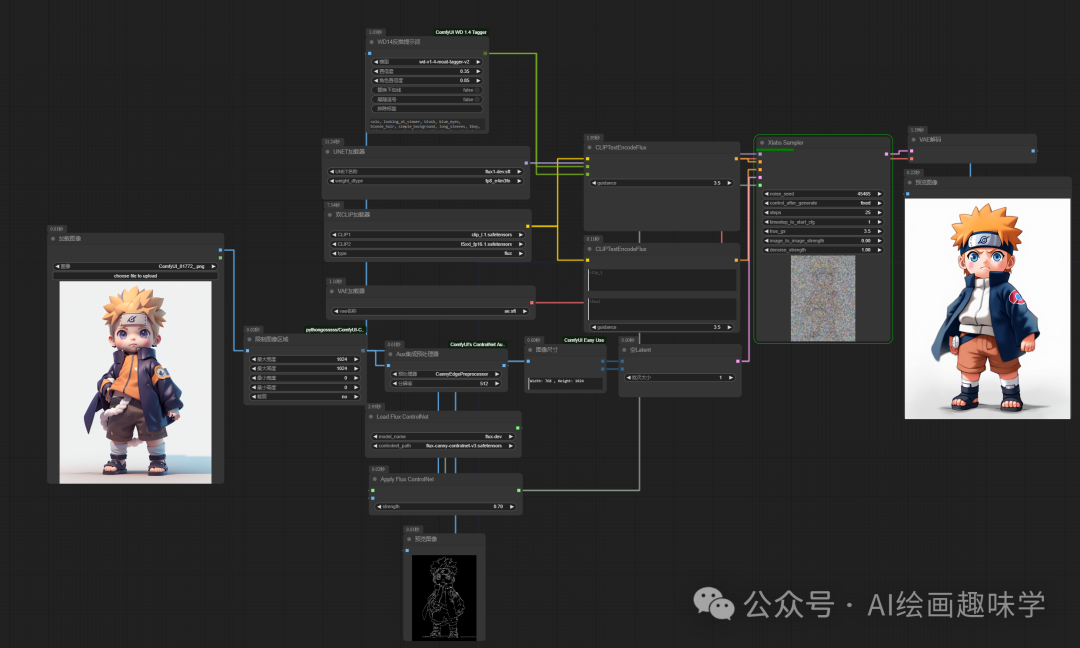The height and width of the screenshot is (648, 1080).
Task: Click the Xlabs Sampler node title
Action: pyautogui.click(x=786, y=143)
